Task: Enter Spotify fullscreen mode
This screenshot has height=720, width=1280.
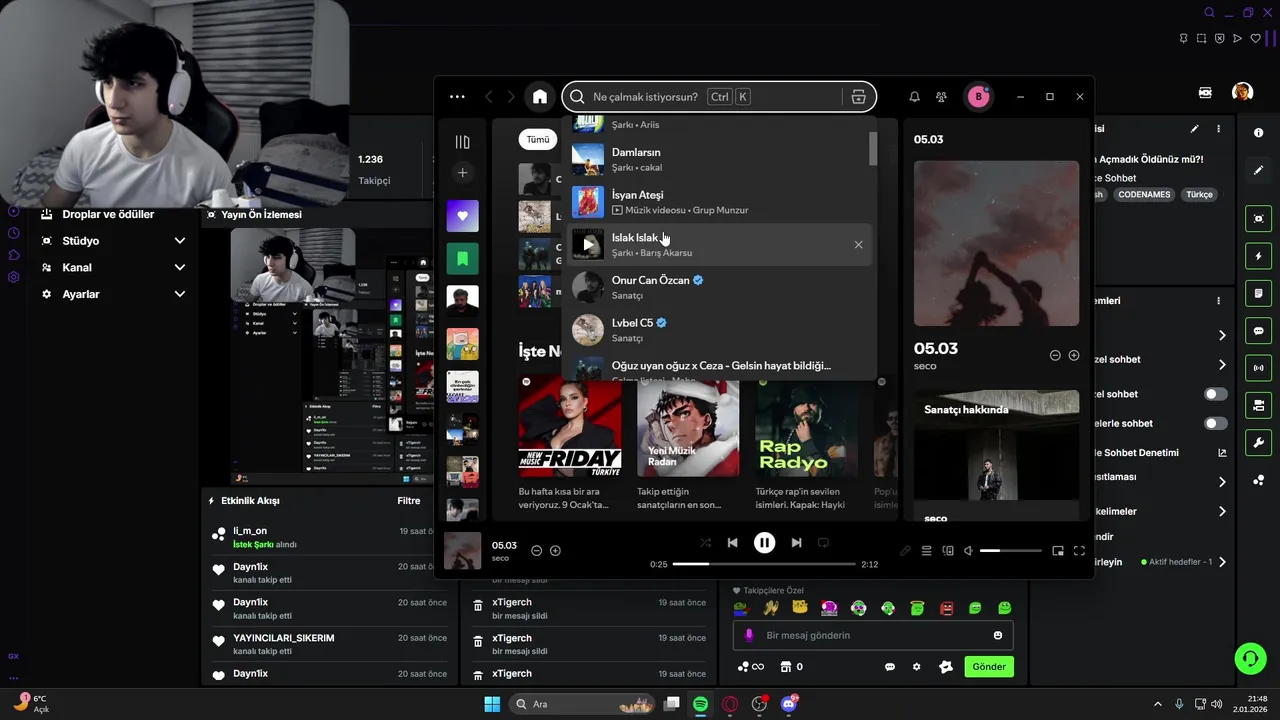Action: point(1079,551)
